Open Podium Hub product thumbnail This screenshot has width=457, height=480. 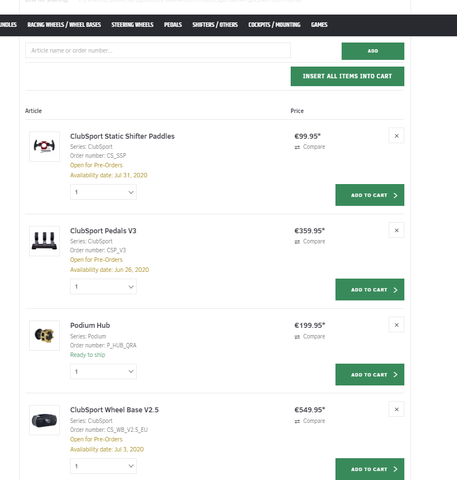[x=44, y=335]
